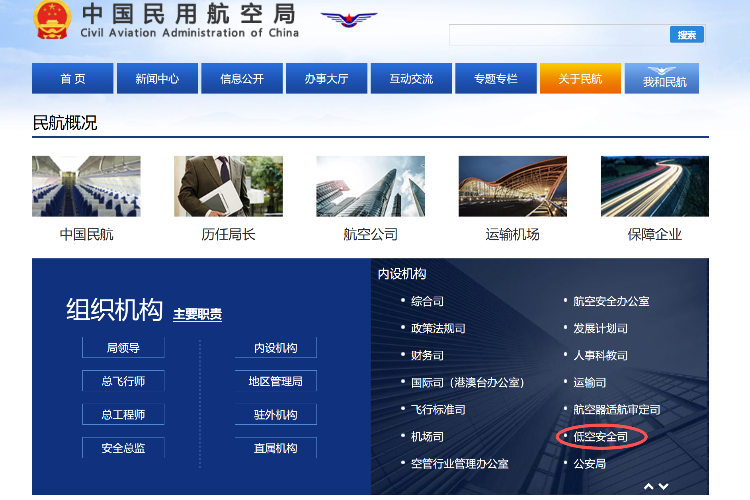750x500 pixels.
Task: Open the 低空安全司 department link
Action: tap(600, 437)
